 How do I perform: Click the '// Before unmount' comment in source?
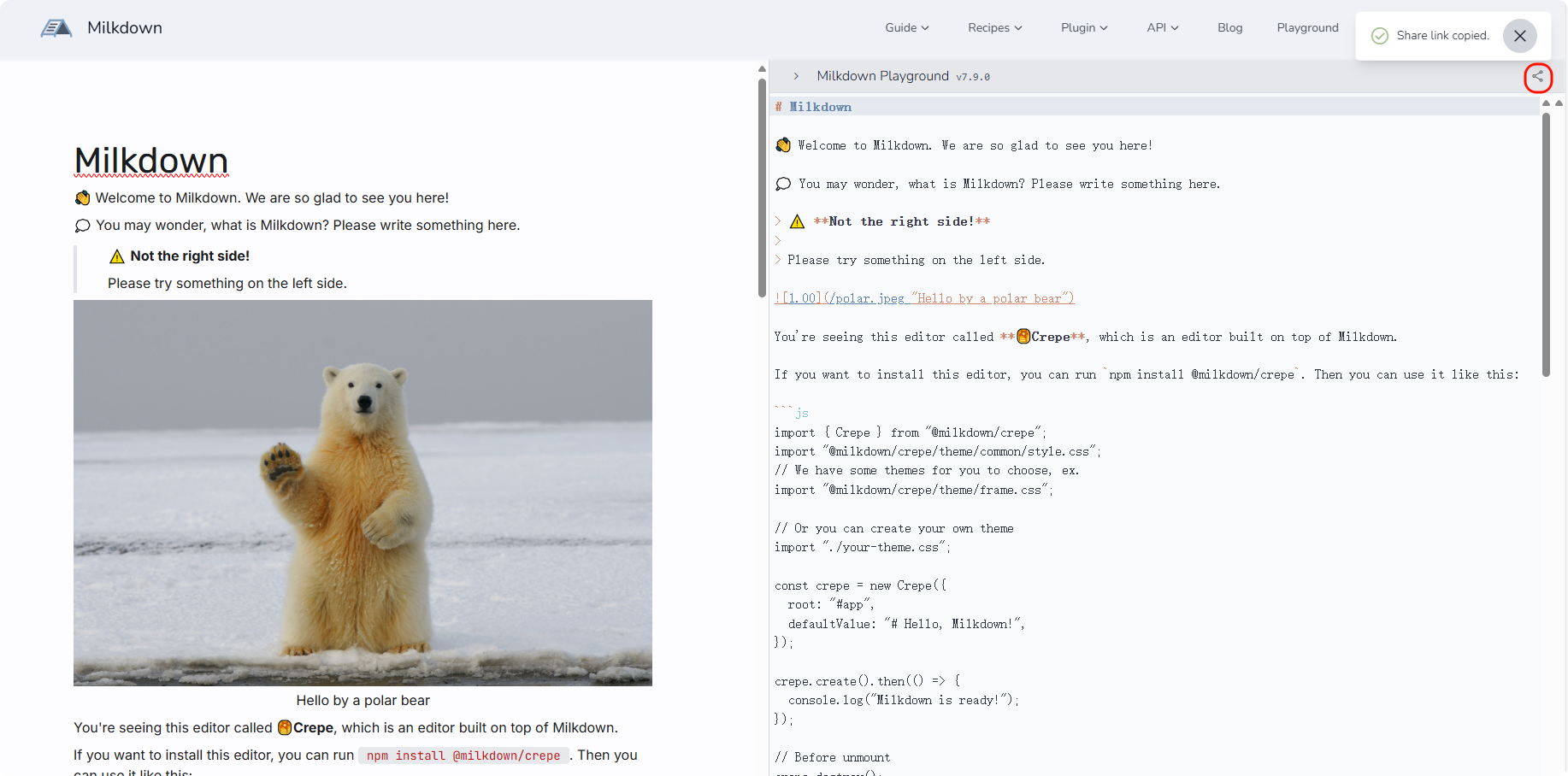(x=833, y=757)
